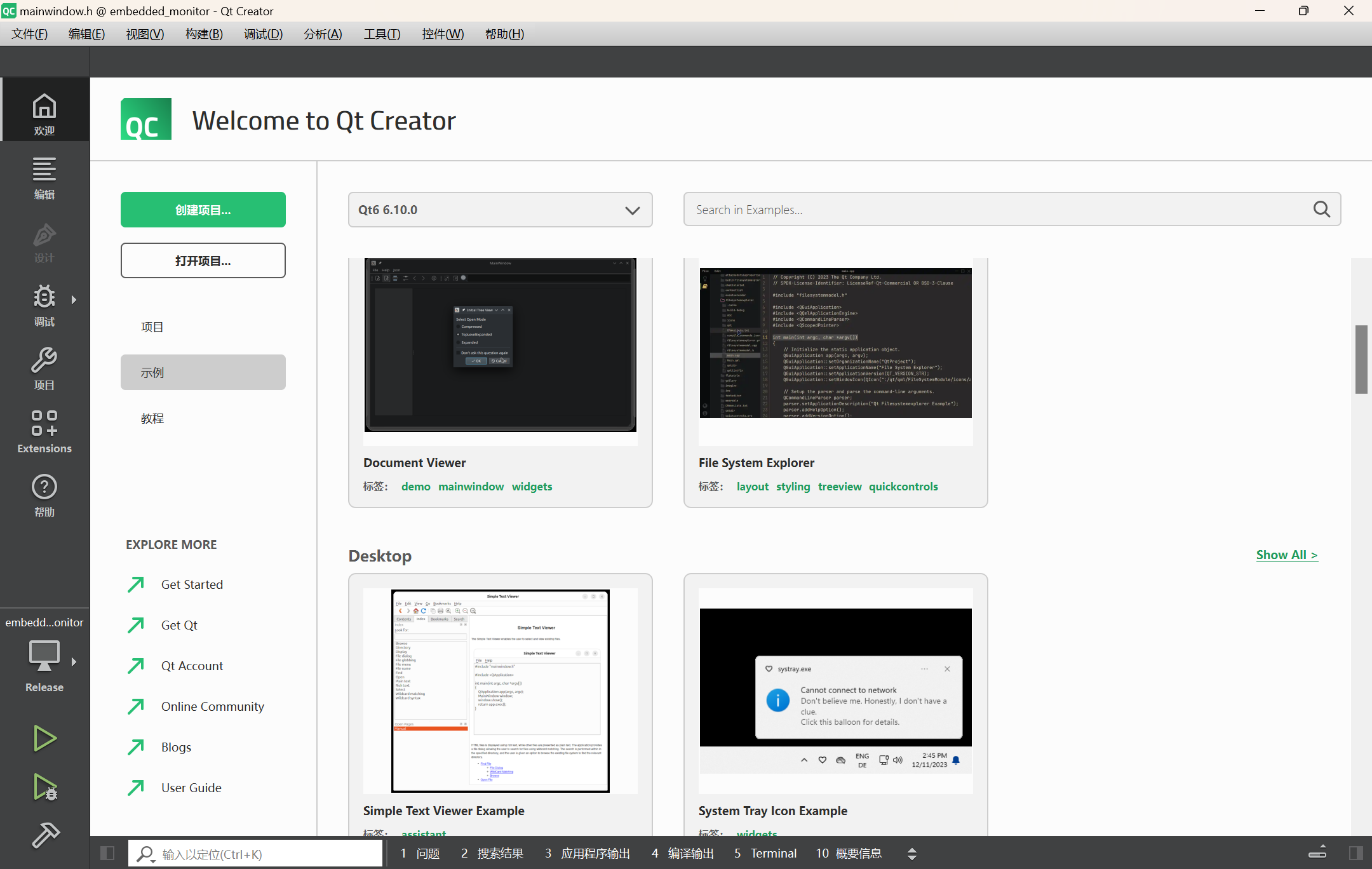Click the 创建项目... button
The image size is (1372, 869).
click(x=203, y=210)
